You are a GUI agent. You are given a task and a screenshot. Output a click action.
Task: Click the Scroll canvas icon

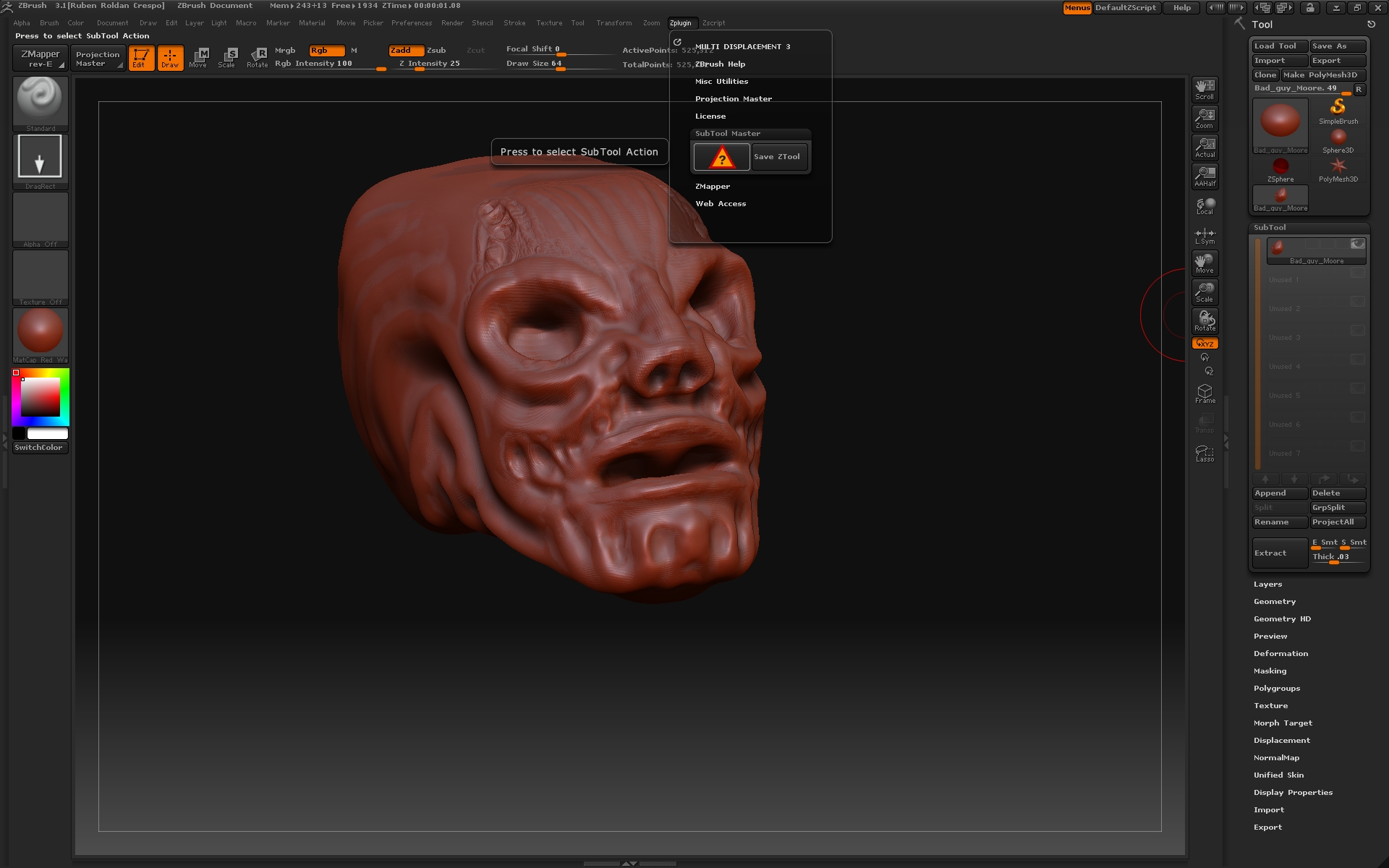[1205, 90]
